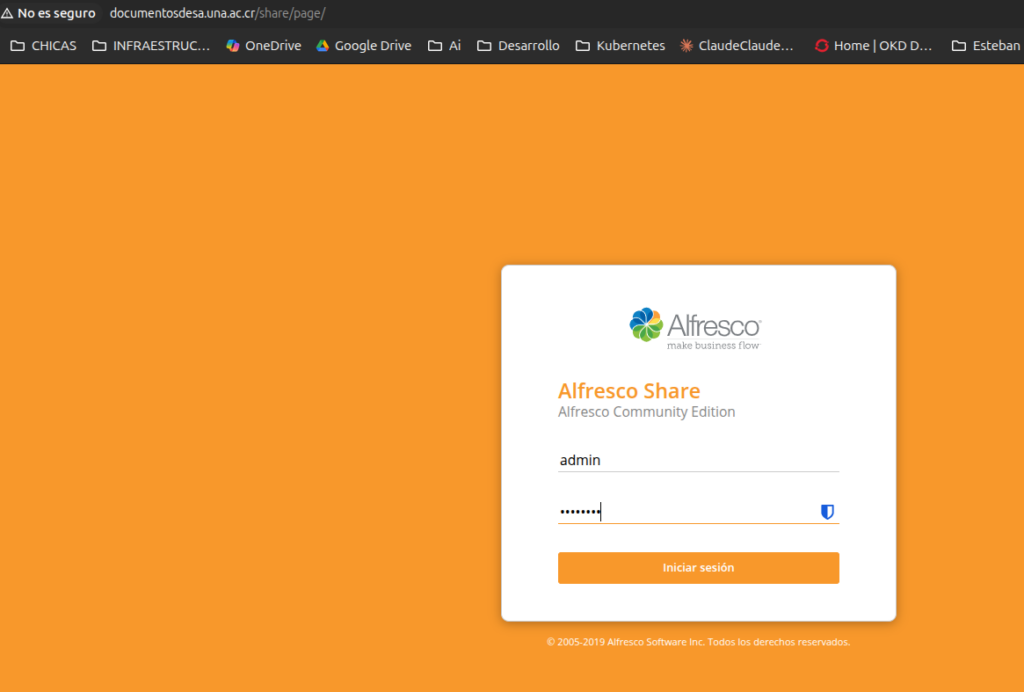Open the Esteban bookmark folder
Viewport: 1024px width, 692px height.
(x=986, y=45)
